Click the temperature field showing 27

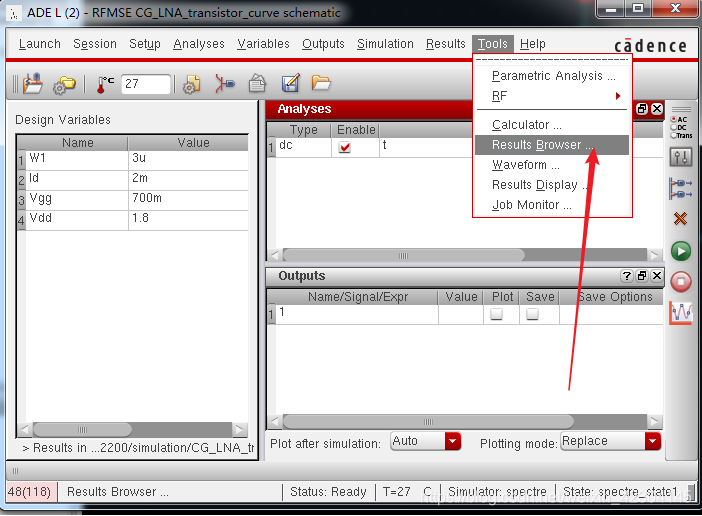coord(146,84)
